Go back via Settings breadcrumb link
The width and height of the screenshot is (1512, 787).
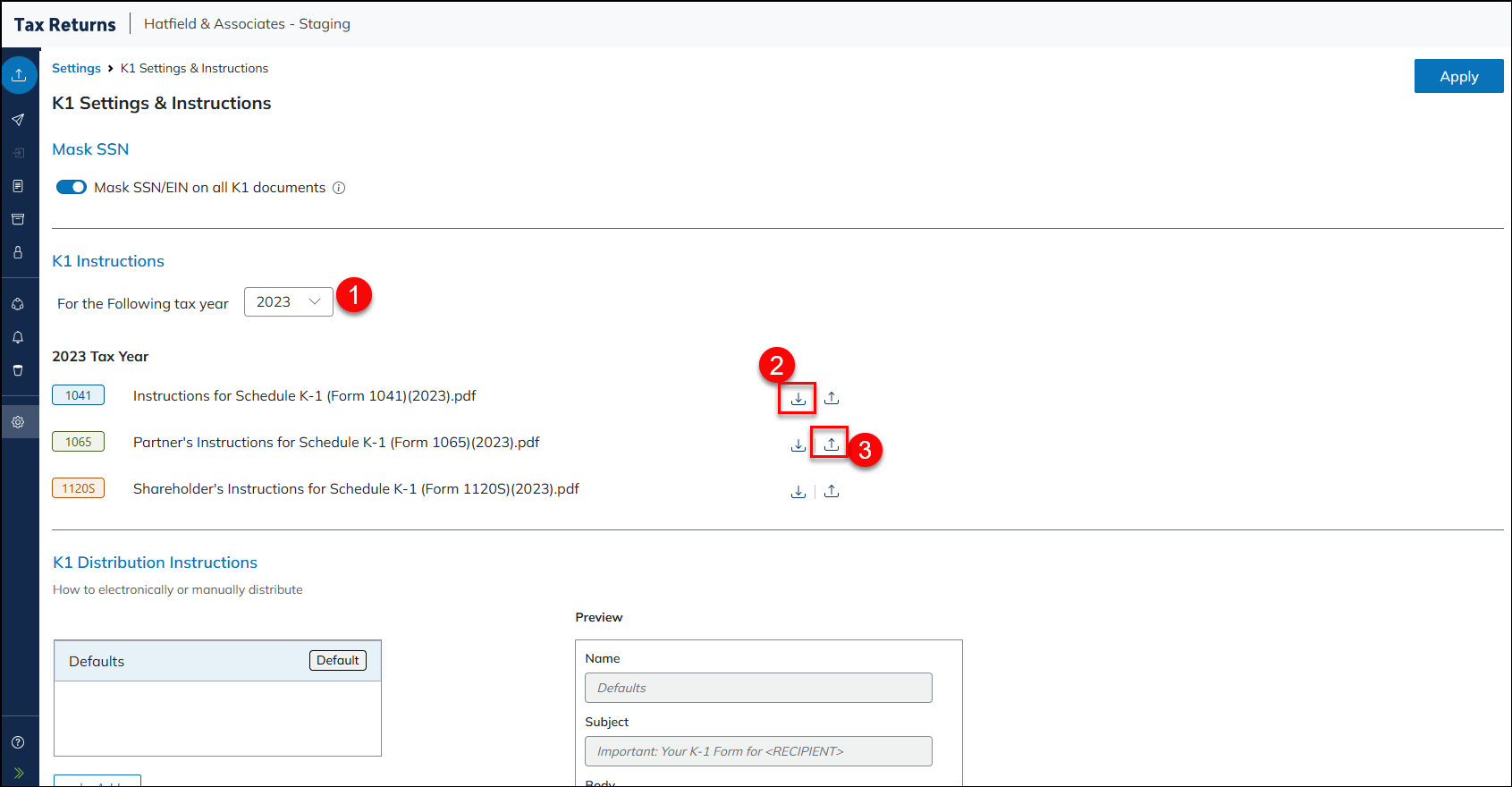76,68
